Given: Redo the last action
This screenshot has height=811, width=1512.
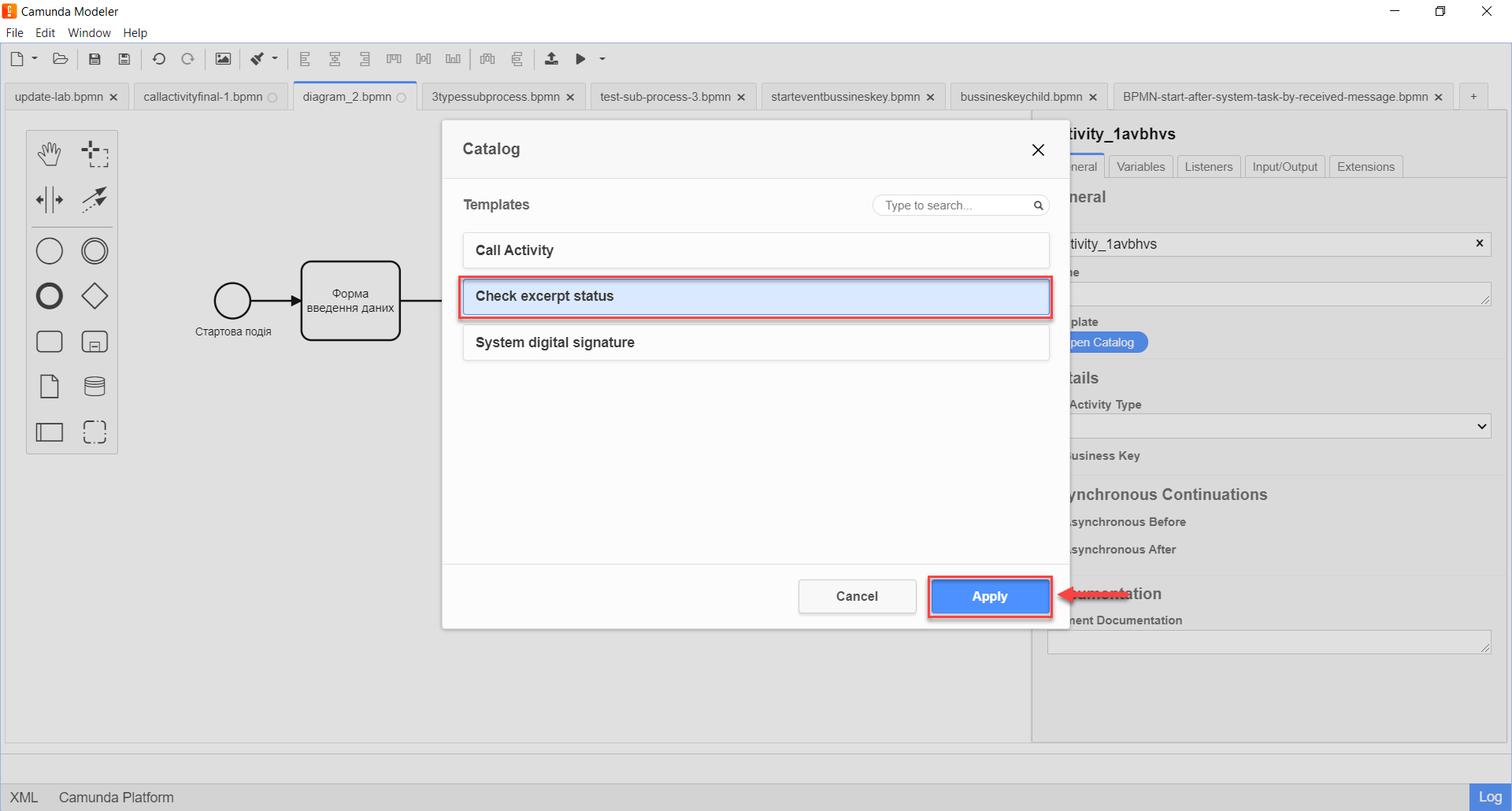Looking at the screenshot, I should point(187,59).
